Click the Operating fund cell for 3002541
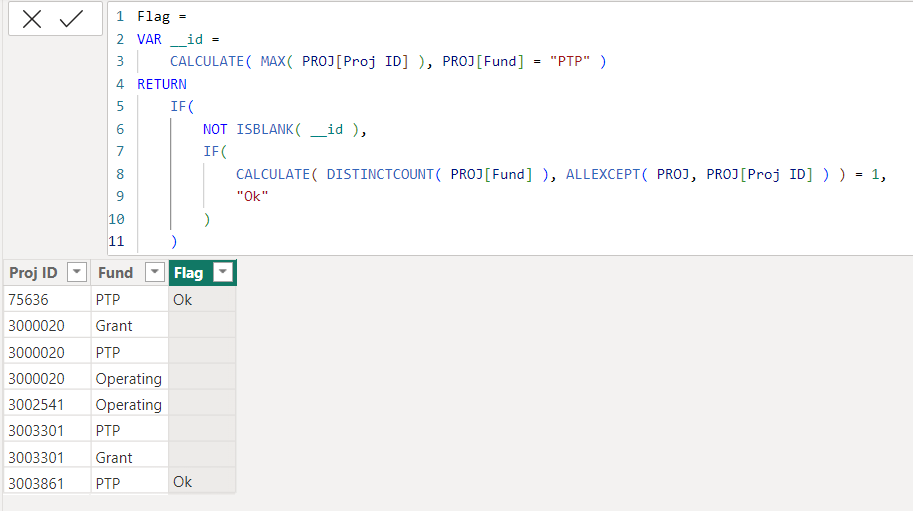This screenshot has width=913, height=511. pos(129,404)
